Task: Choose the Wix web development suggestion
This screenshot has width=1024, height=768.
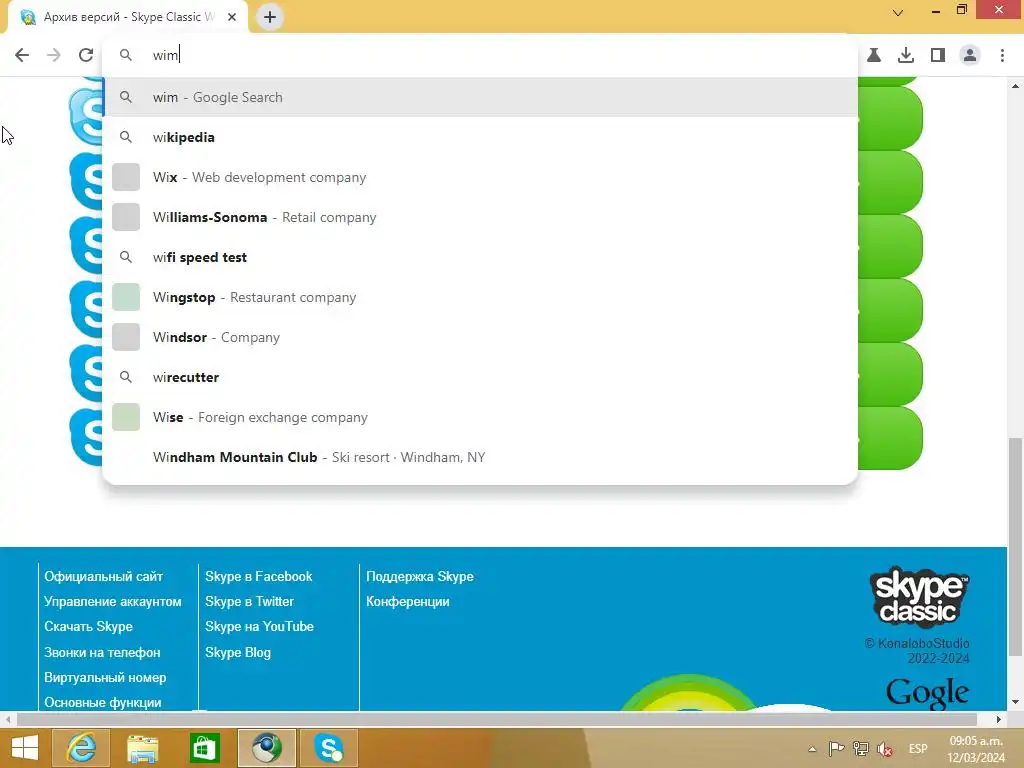Action: 479,177
